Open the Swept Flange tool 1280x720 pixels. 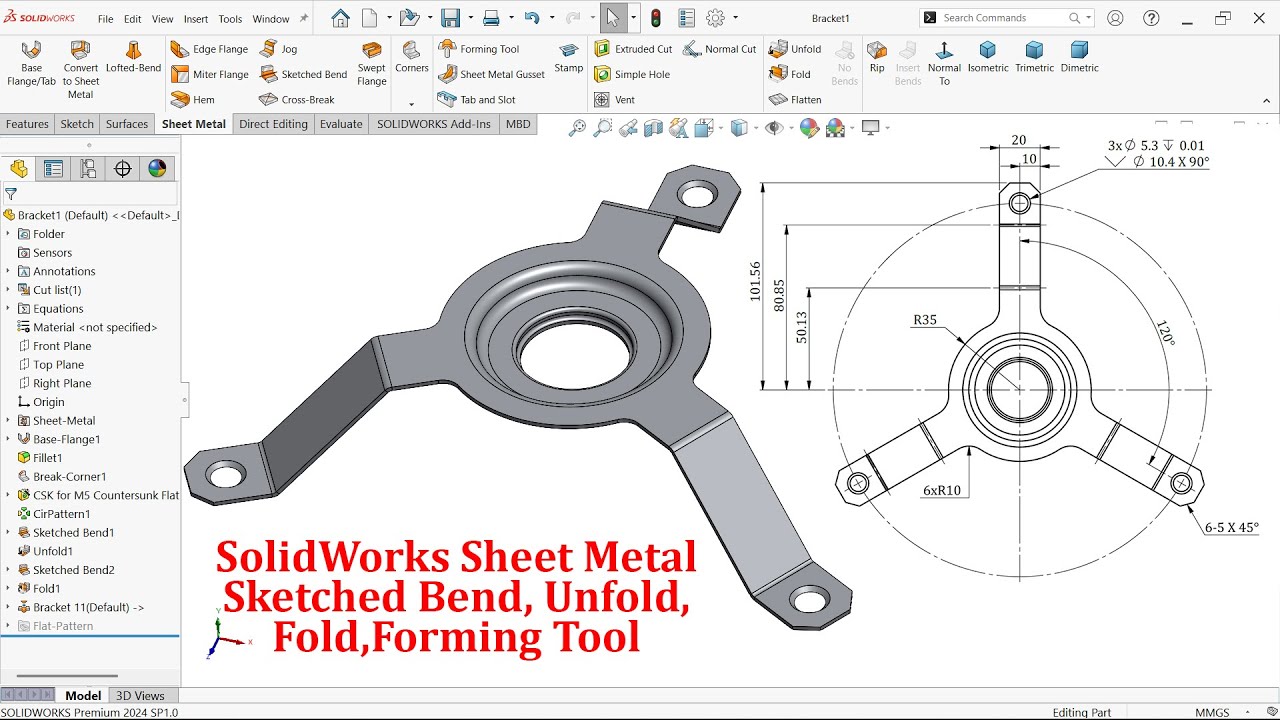click(x=372, y=63)
